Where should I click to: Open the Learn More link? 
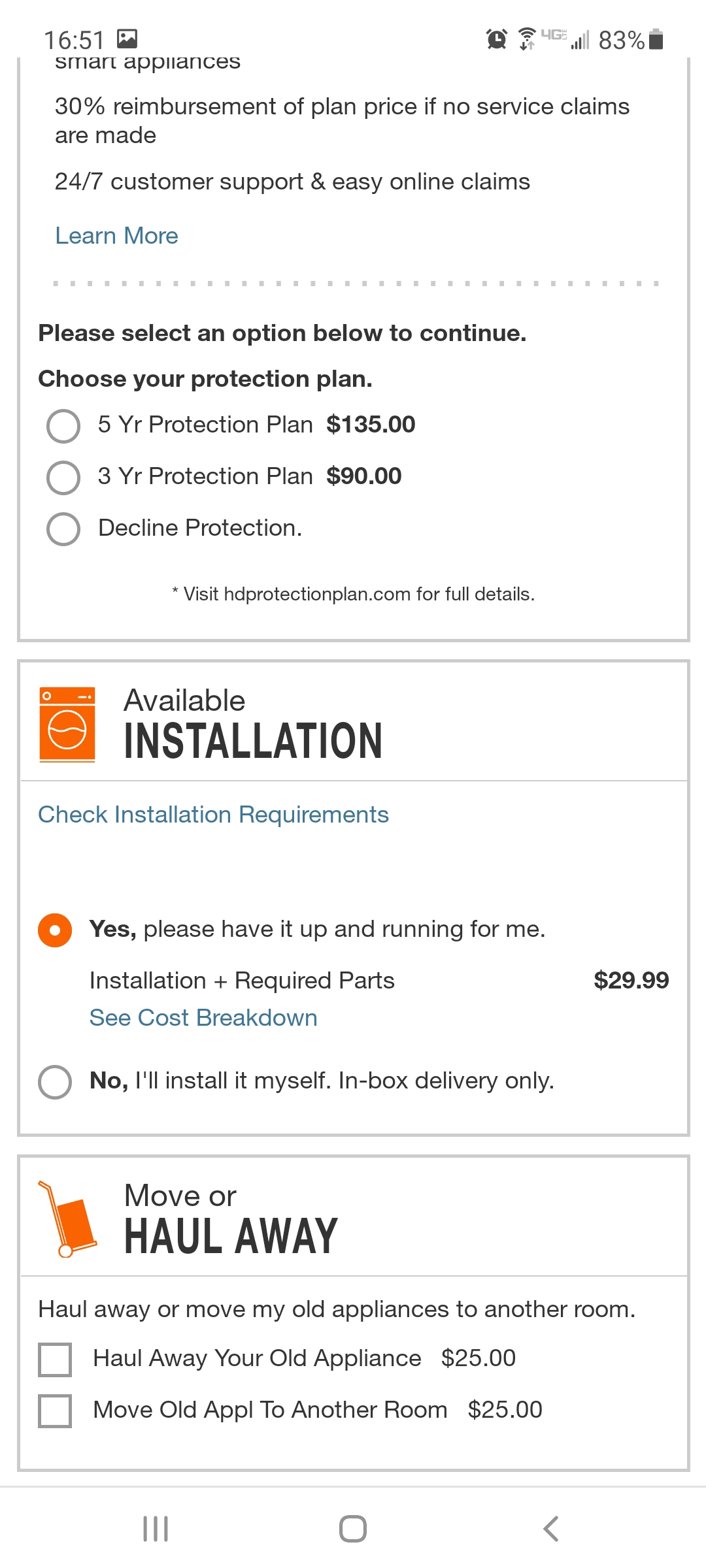[x=116, y=236]
